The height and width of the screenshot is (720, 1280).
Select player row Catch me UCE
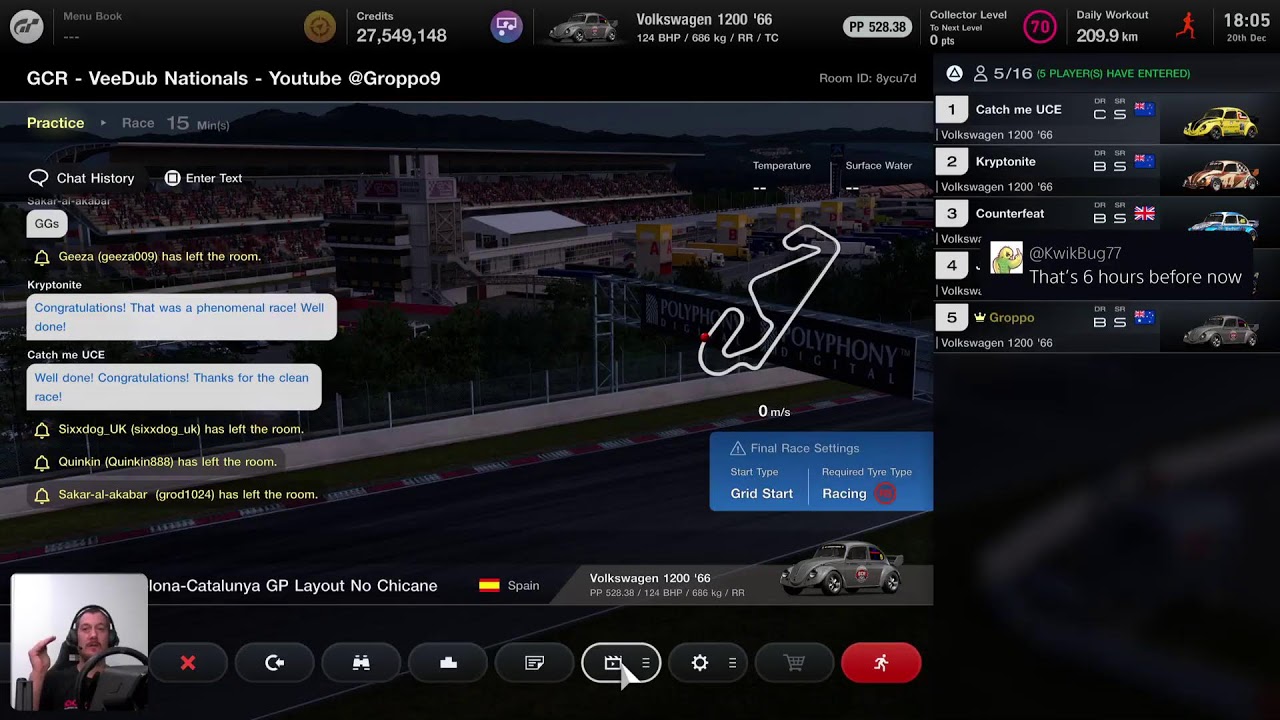1107,122
